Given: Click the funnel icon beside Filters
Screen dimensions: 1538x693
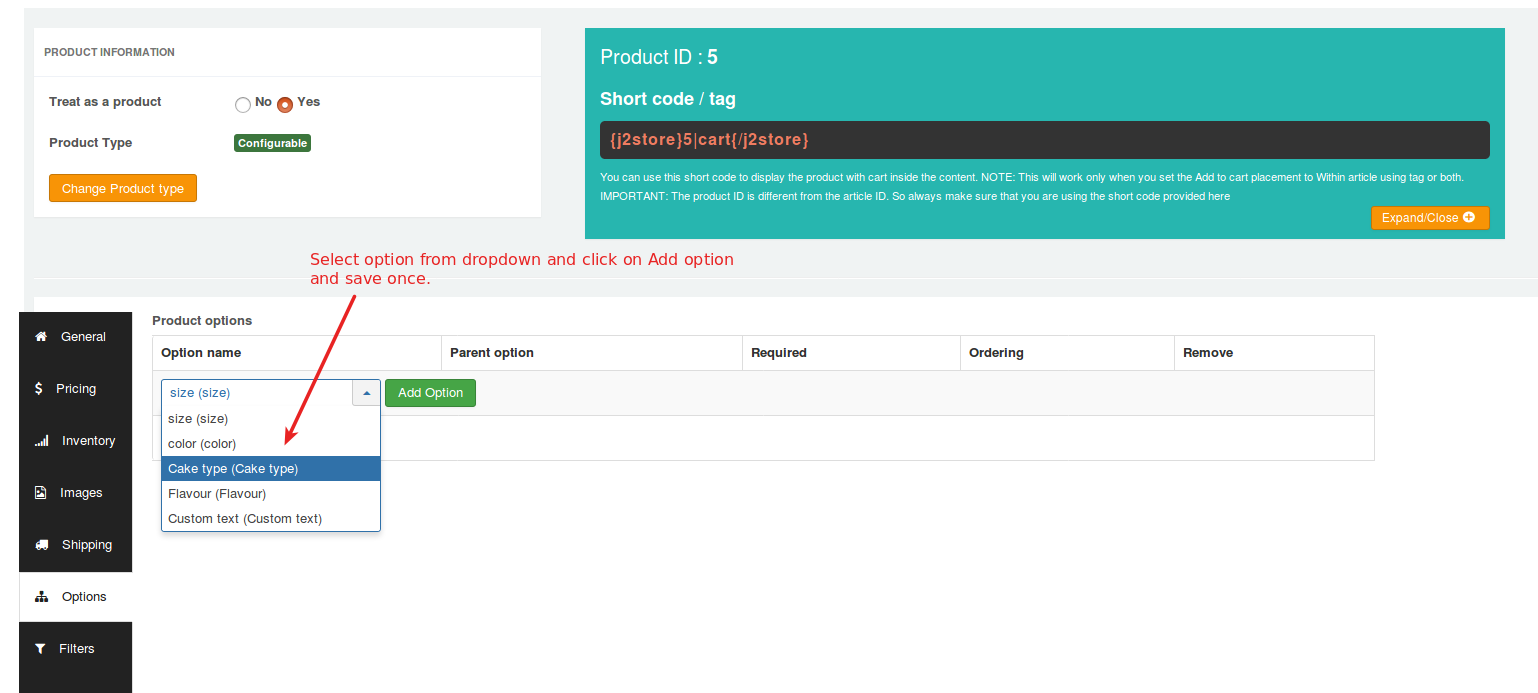Looking at the screenshot, I should pyautogui.click(x=41, y=649).
